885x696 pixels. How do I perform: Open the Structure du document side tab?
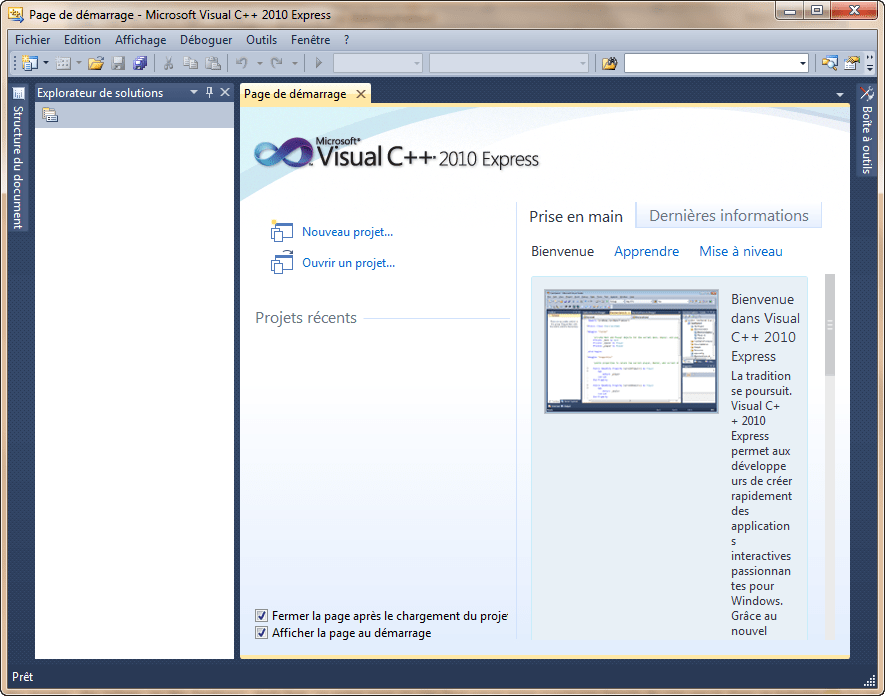click(18, 157)
